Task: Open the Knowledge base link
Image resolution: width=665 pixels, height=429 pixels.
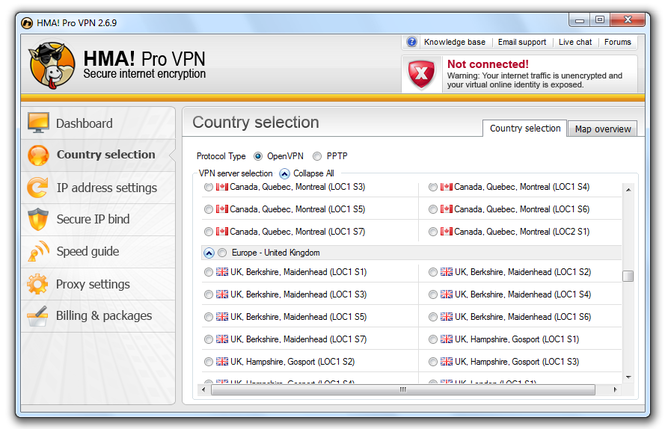Action: (x=454, y=42)
